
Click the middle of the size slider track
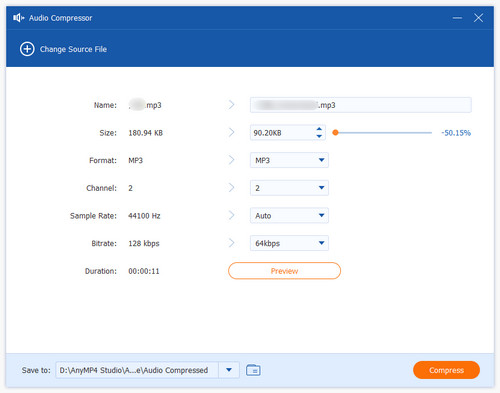point(384,133)
